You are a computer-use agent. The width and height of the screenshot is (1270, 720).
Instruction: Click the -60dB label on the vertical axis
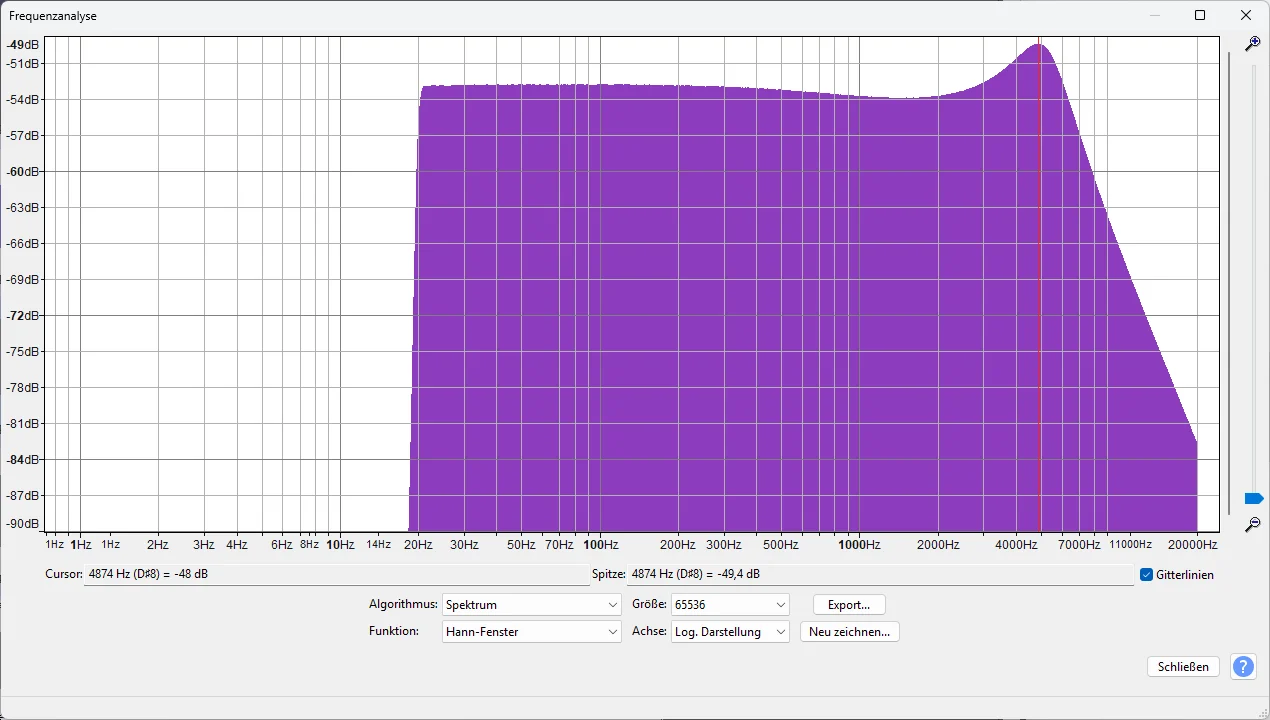(x=23, y=171)
